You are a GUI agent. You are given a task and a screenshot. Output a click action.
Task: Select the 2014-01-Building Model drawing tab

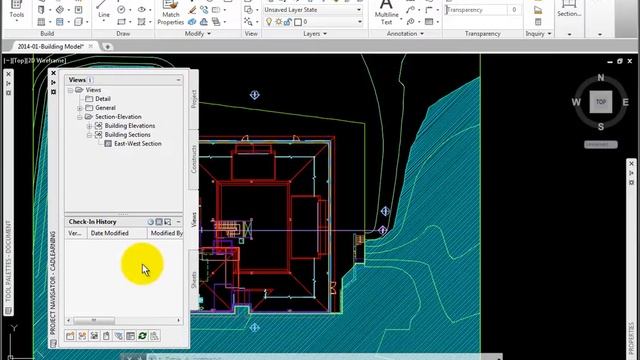51,47
